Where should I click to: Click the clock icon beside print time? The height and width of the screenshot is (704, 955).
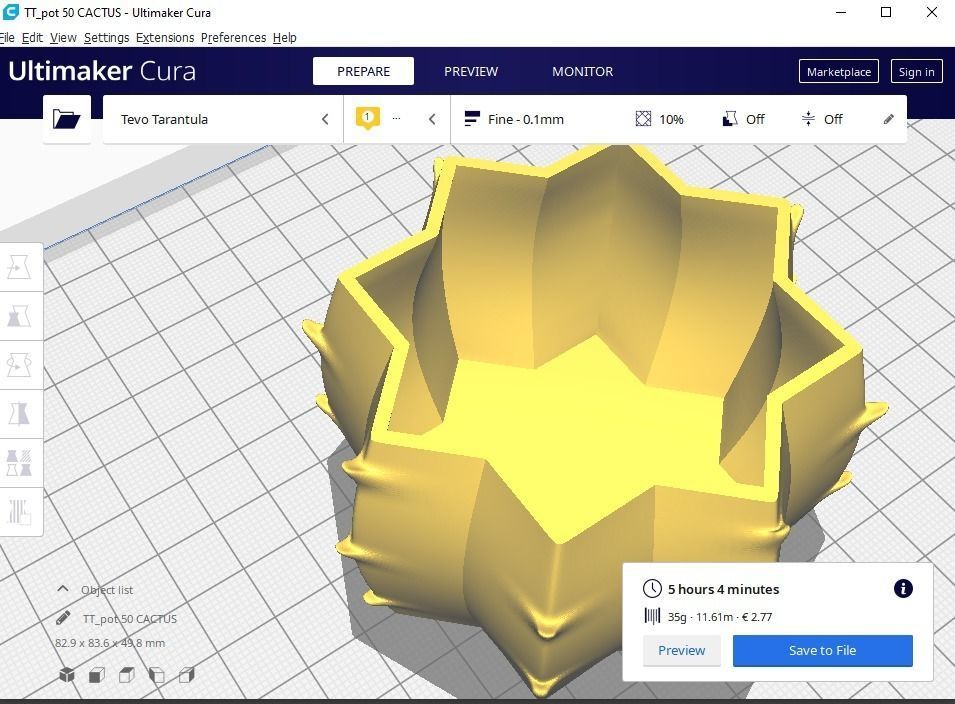coord(652,589)
